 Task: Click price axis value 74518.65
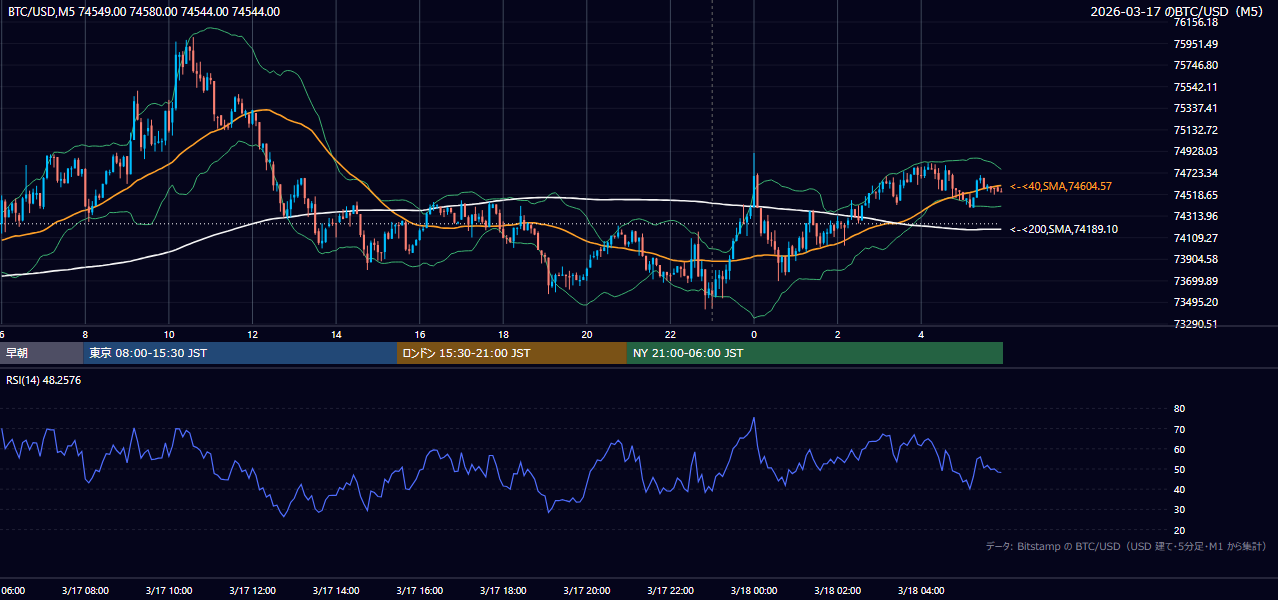pyautogui.click(x=1195, y=195)
